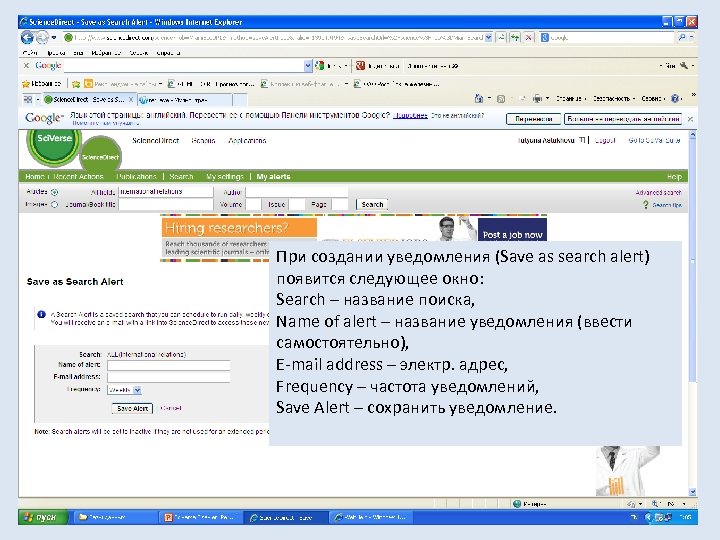Click the Home page icon in command bar

point(479,98)
